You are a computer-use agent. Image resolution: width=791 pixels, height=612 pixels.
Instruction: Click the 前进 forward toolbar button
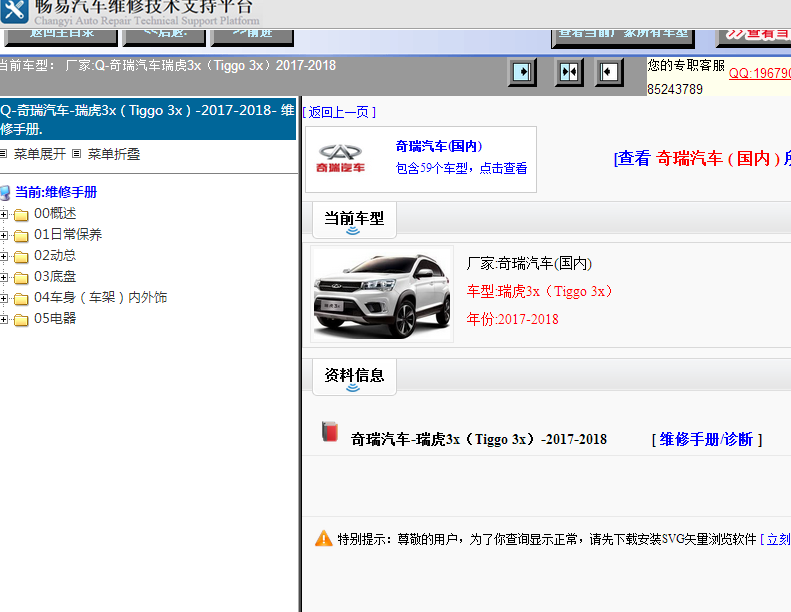[x=252, y=37]
